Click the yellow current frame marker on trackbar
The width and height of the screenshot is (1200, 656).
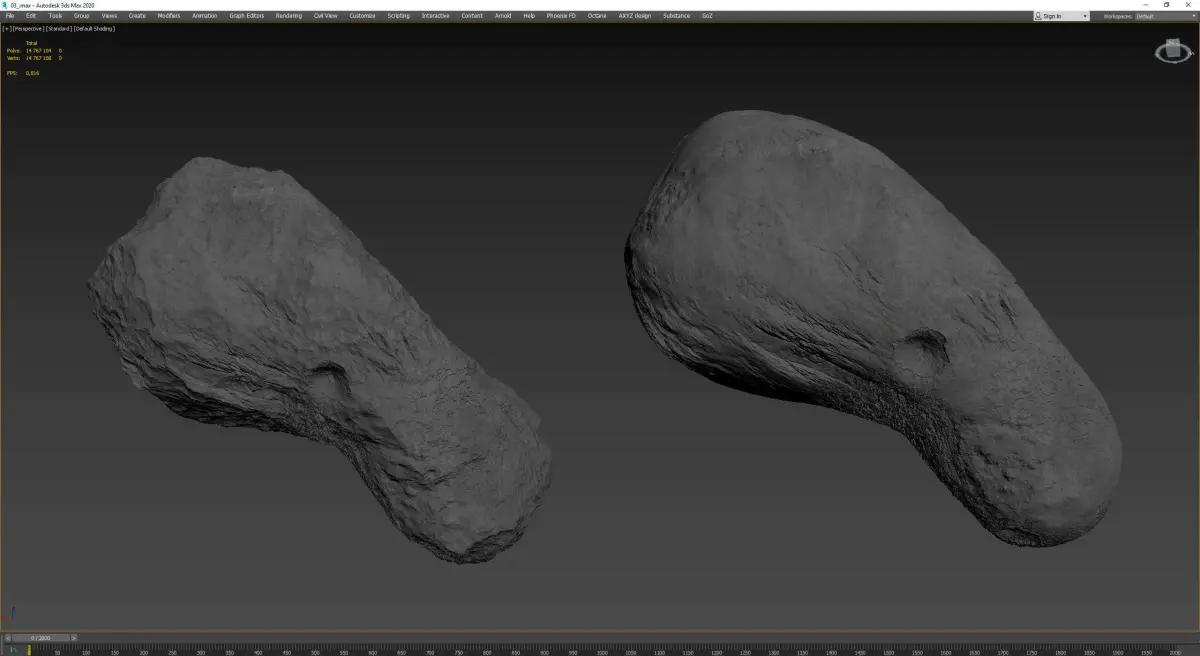pyautogui.click(x=29, y=650)
